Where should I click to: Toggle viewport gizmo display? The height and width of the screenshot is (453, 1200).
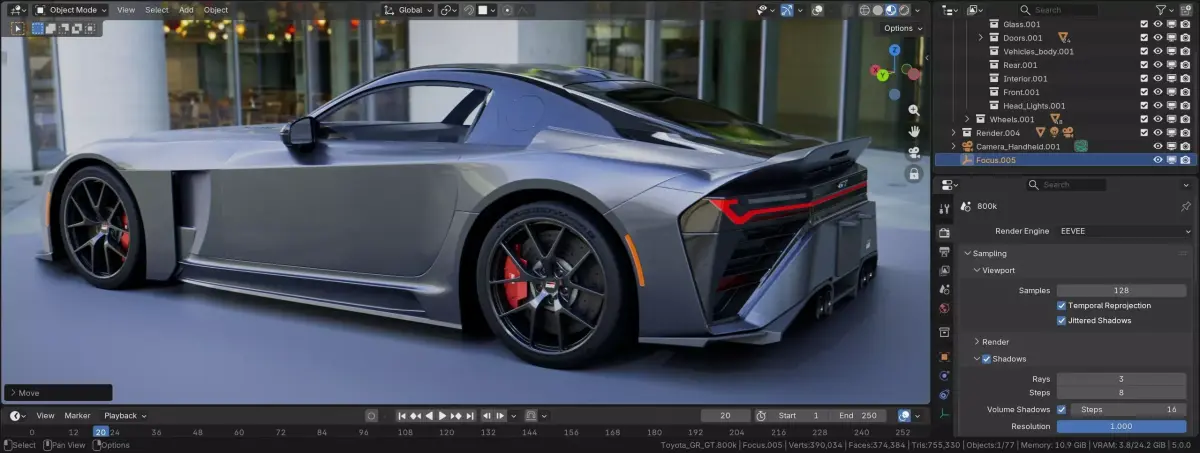click(x=787, y=10)
